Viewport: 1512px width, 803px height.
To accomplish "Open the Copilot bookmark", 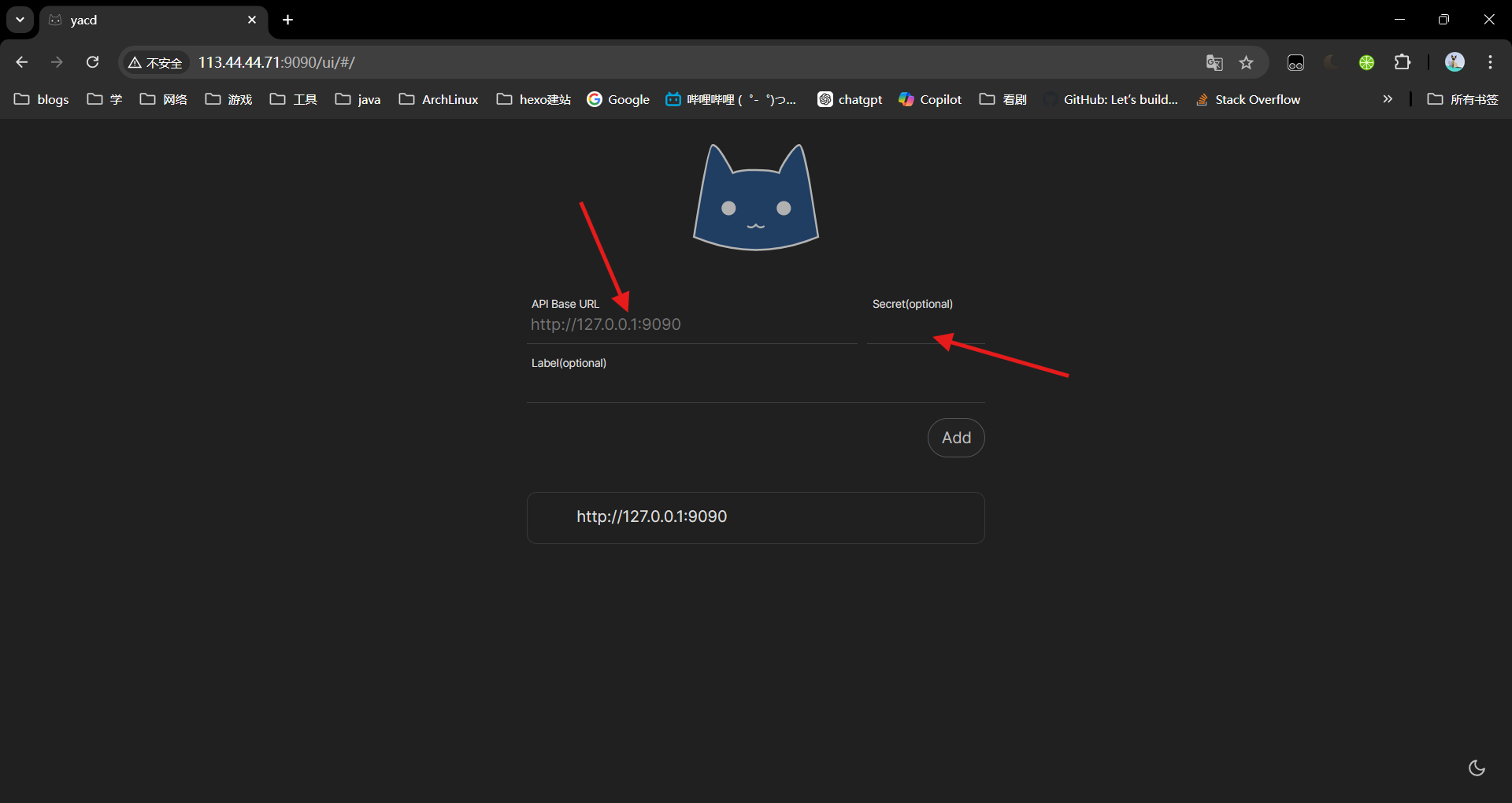I will (930, 99).
